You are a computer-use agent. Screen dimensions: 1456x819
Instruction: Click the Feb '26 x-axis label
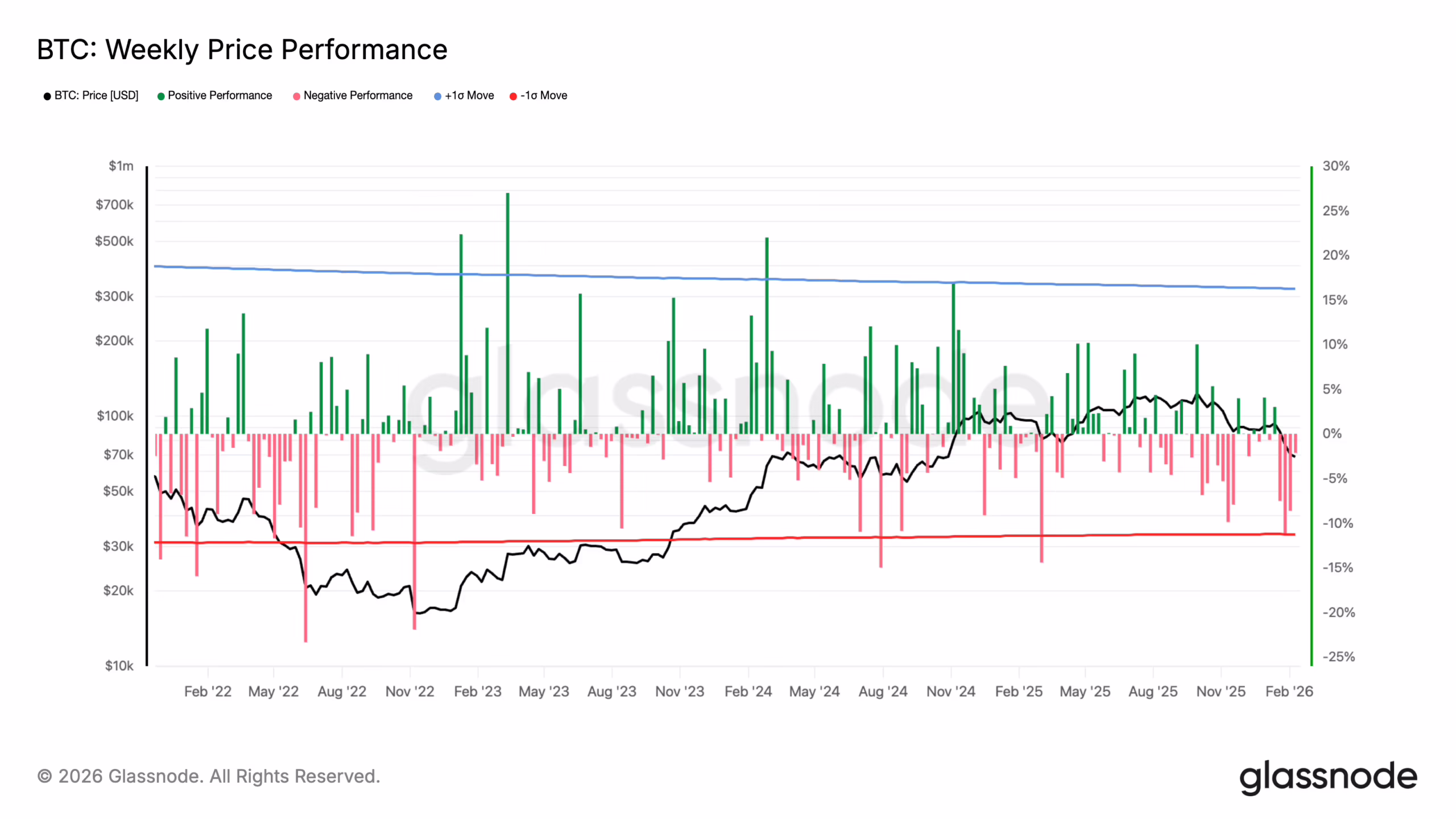1289,692
